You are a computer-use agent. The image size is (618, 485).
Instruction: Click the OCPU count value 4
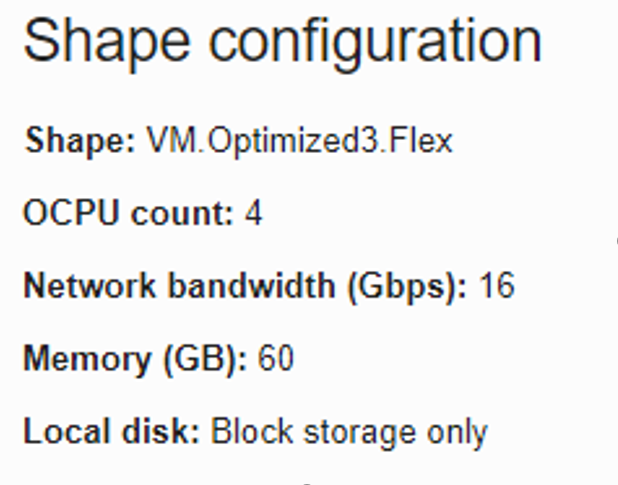(x=253, y=213)
